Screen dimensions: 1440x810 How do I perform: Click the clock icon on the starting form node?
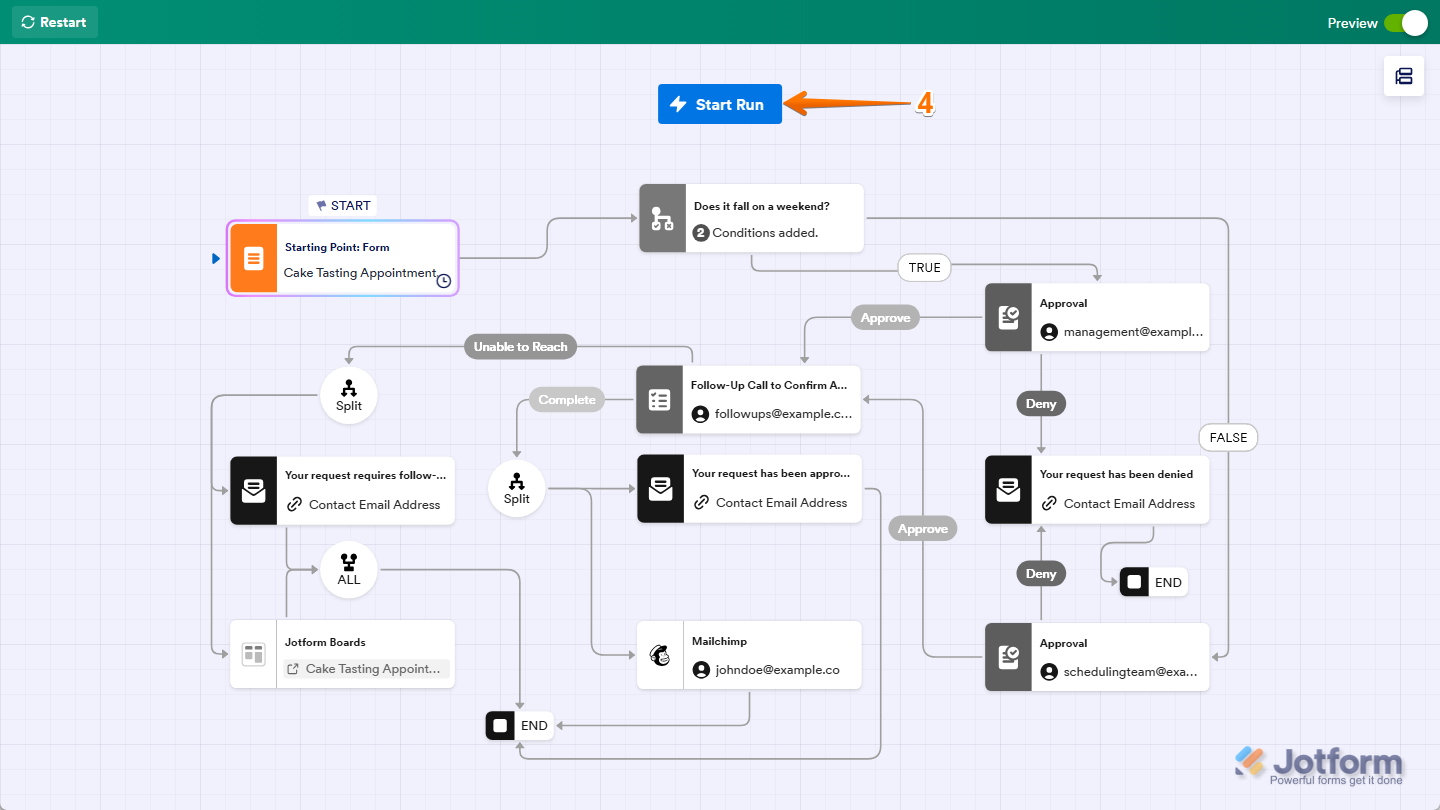pyautogui.click(x=443, y=281)
